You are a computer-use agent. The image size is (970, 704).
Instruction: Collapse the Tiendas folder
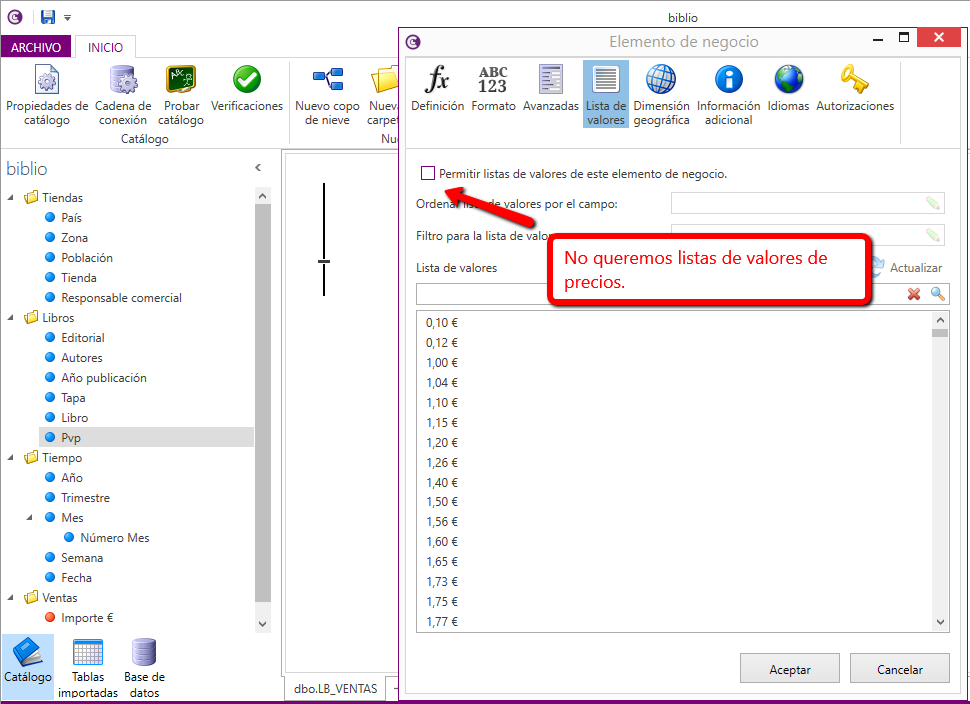click(11, 197)
